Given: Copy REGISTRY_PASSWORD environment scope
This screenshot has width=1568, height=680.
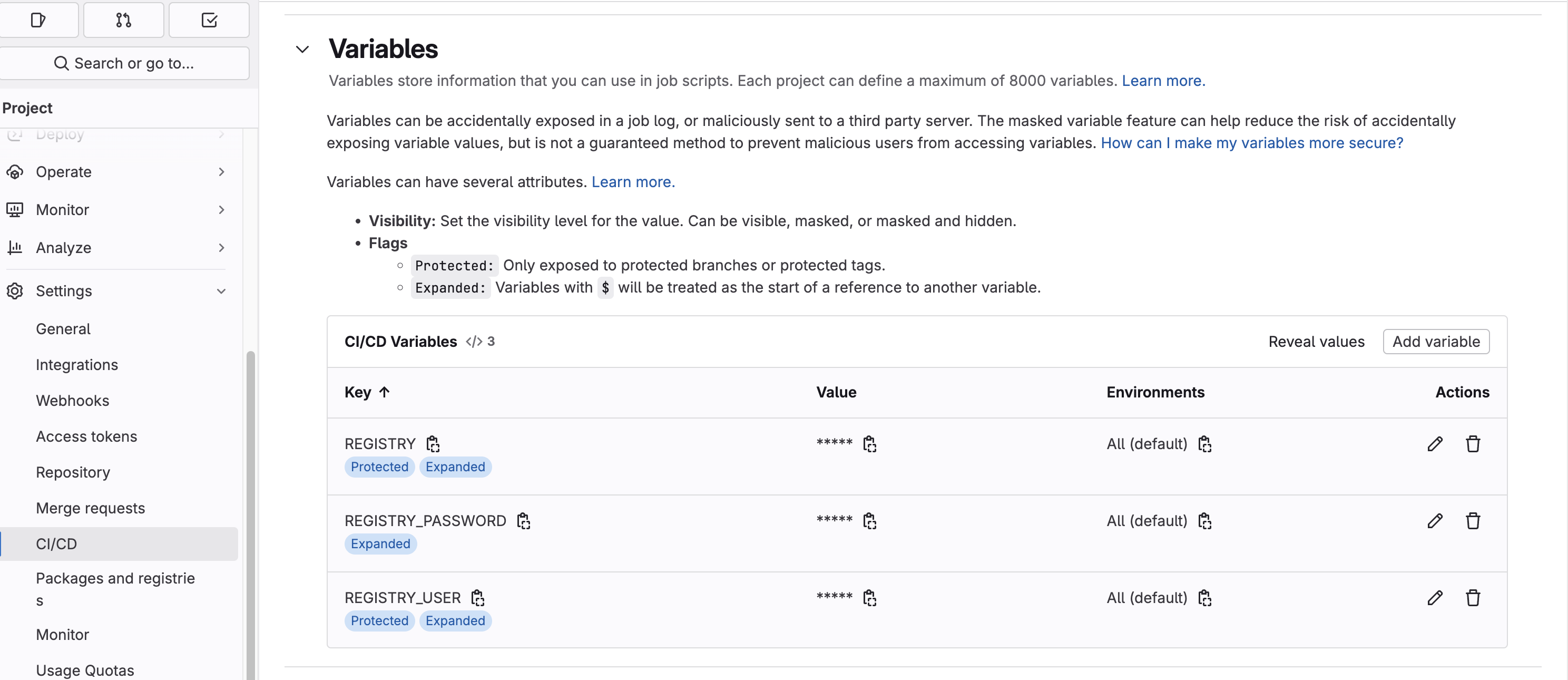Looking at the screenshot, I should [x=1204, y=520].
